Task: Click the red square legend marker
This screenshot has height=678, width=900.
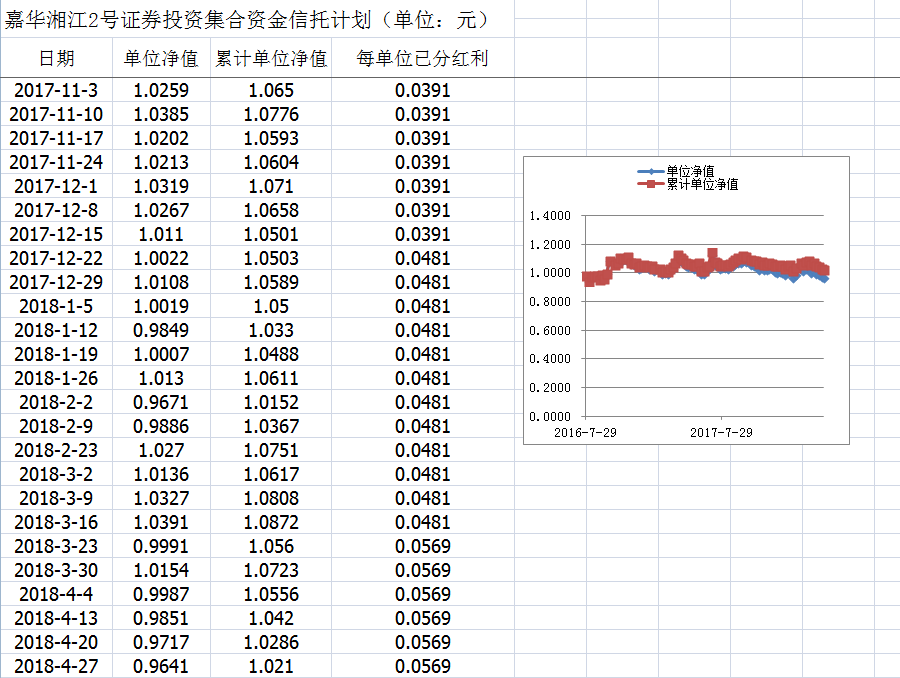Action: pyautogui.click(x=651, y=184)
